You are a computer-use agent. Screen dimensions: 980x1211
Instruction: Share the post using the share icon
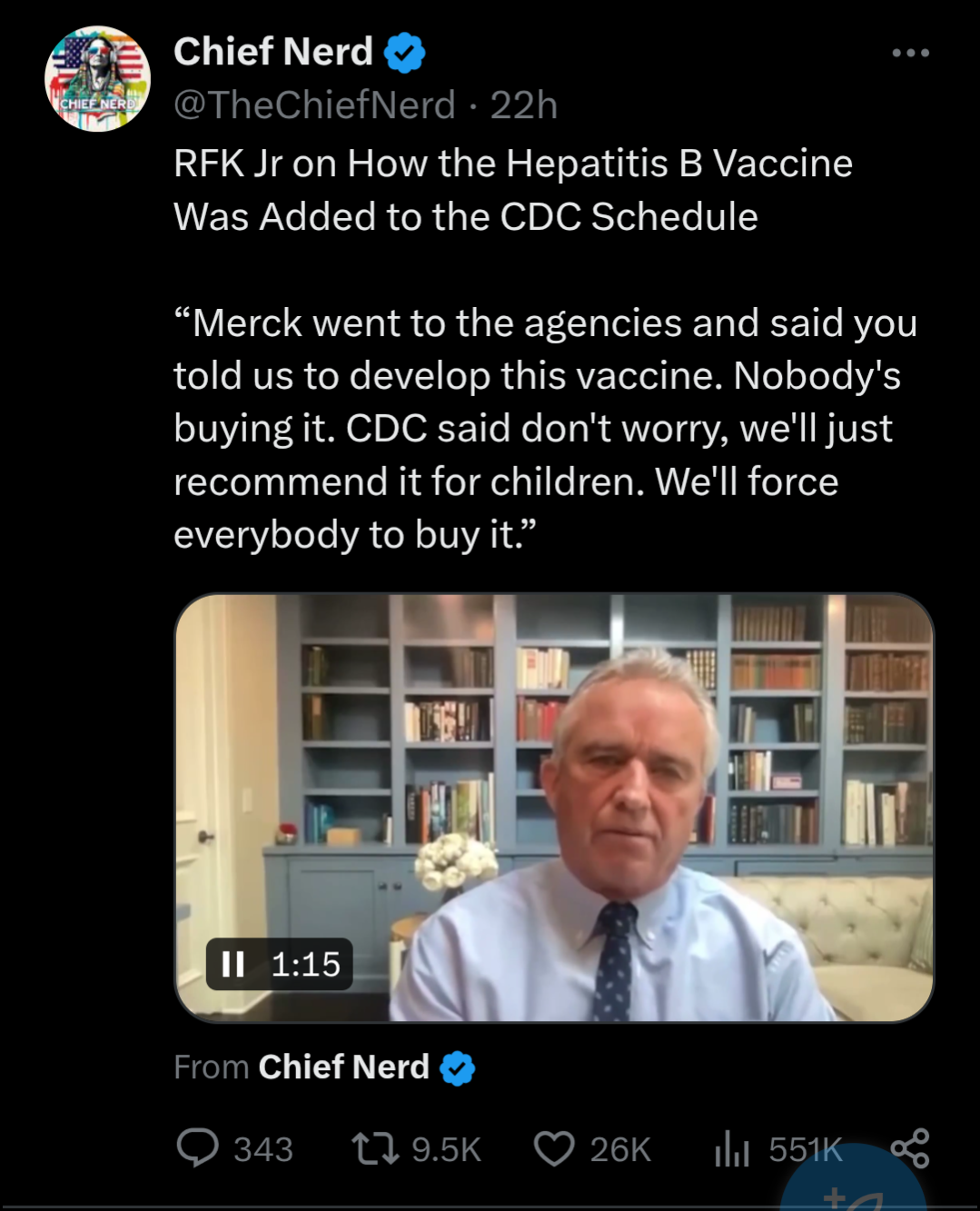[910, 1148]
